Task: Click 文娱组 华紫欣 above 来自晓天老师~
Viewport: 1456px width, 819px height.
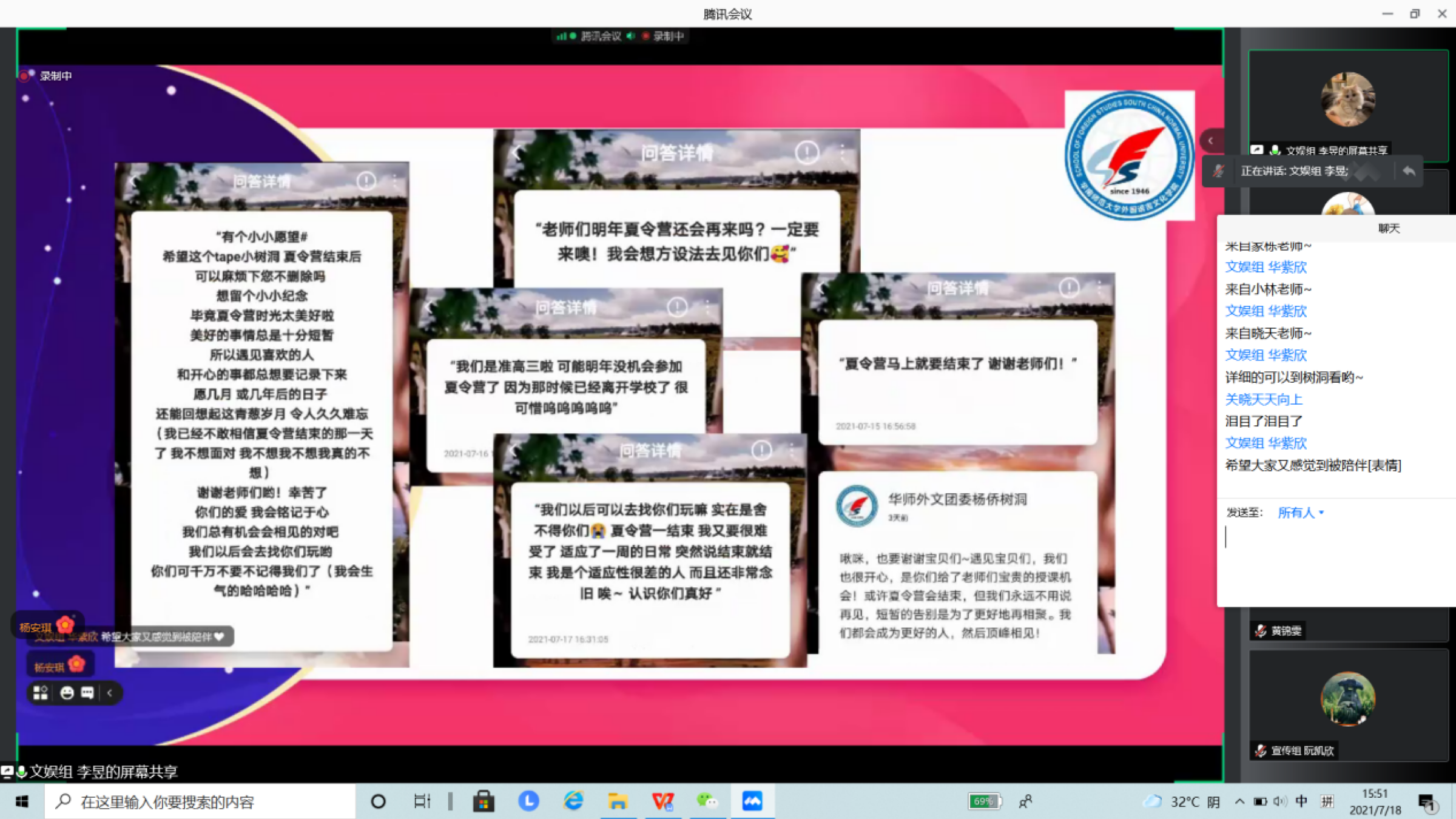Action: tap(1266, 311)
